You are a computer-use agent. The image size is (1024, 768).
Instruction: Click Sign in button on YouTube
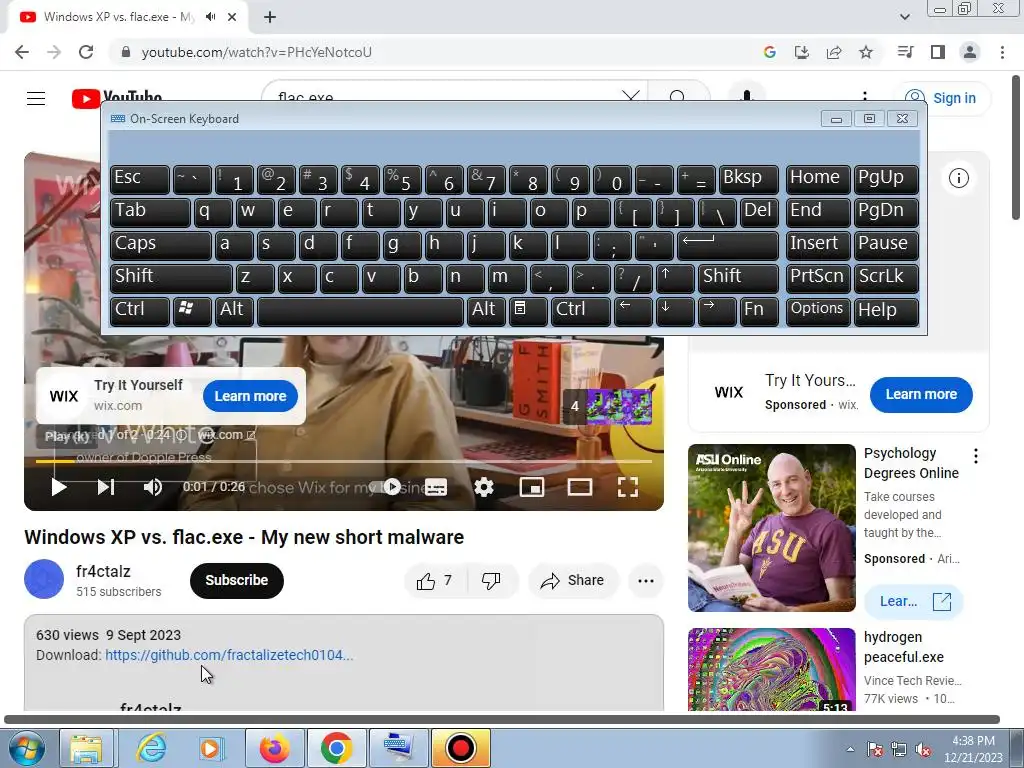942,98
